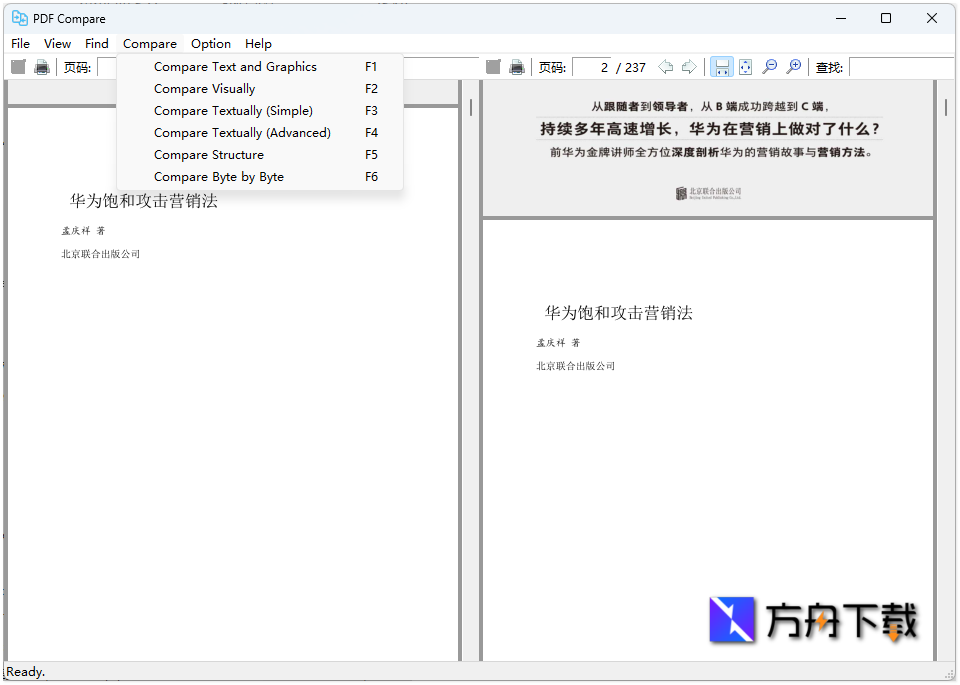This screenshot has width=960, height=685.
Task: Click the left pane page number field
Action: [x=107, y=67]
